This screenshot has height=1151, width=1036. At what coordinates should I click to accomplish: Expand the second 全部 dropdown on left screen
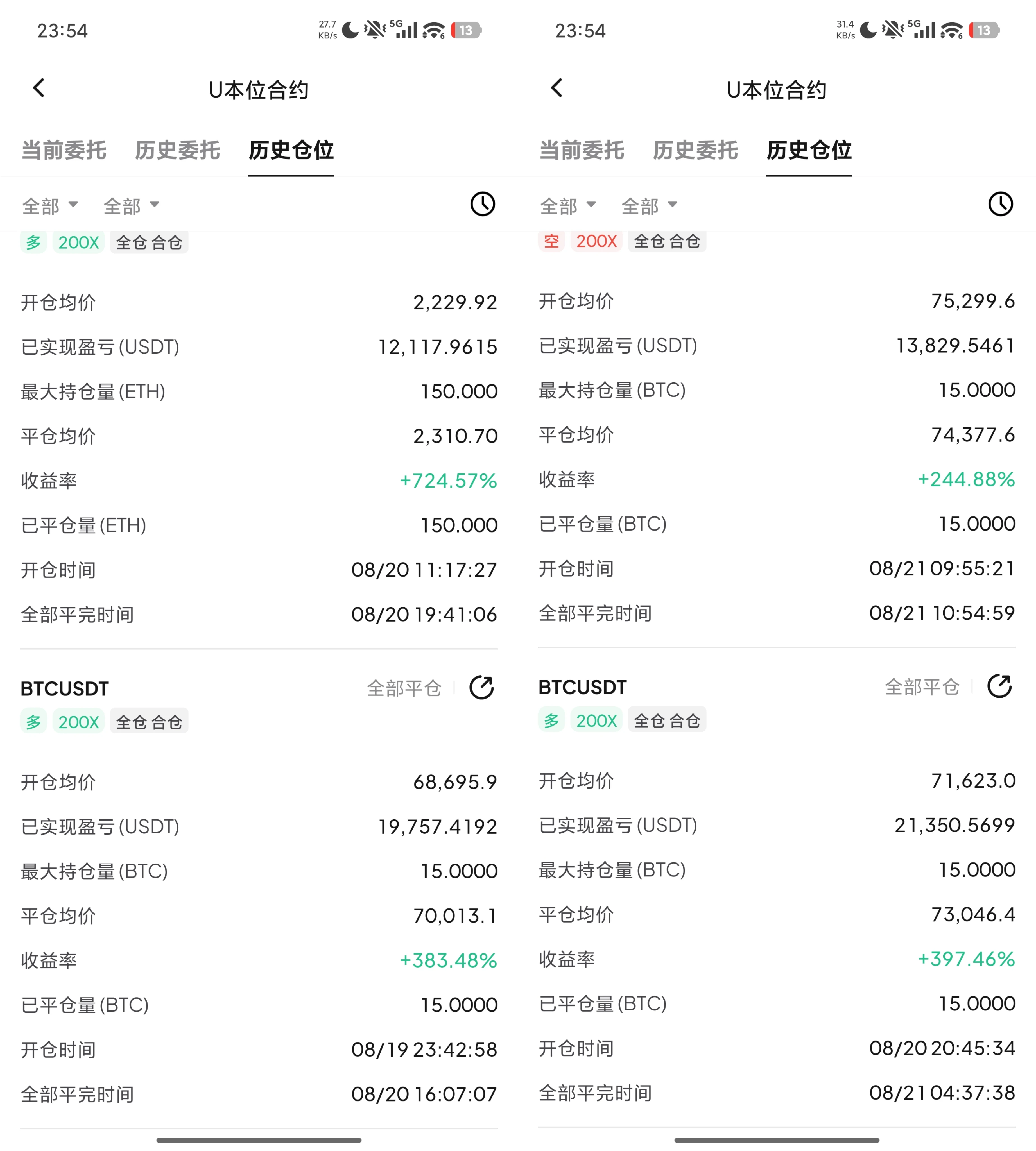pos(132,205)
